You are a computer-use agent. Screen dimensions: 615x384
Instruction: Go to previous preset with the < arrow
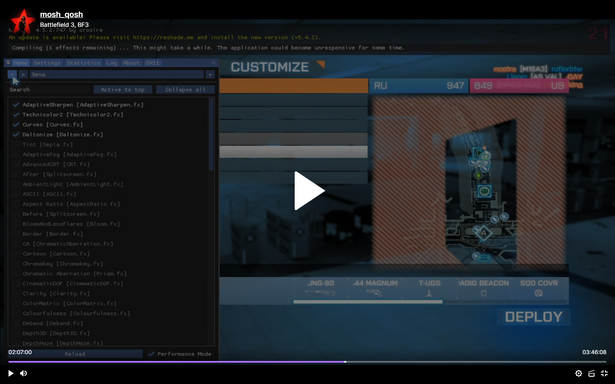(x=12, y=74)
